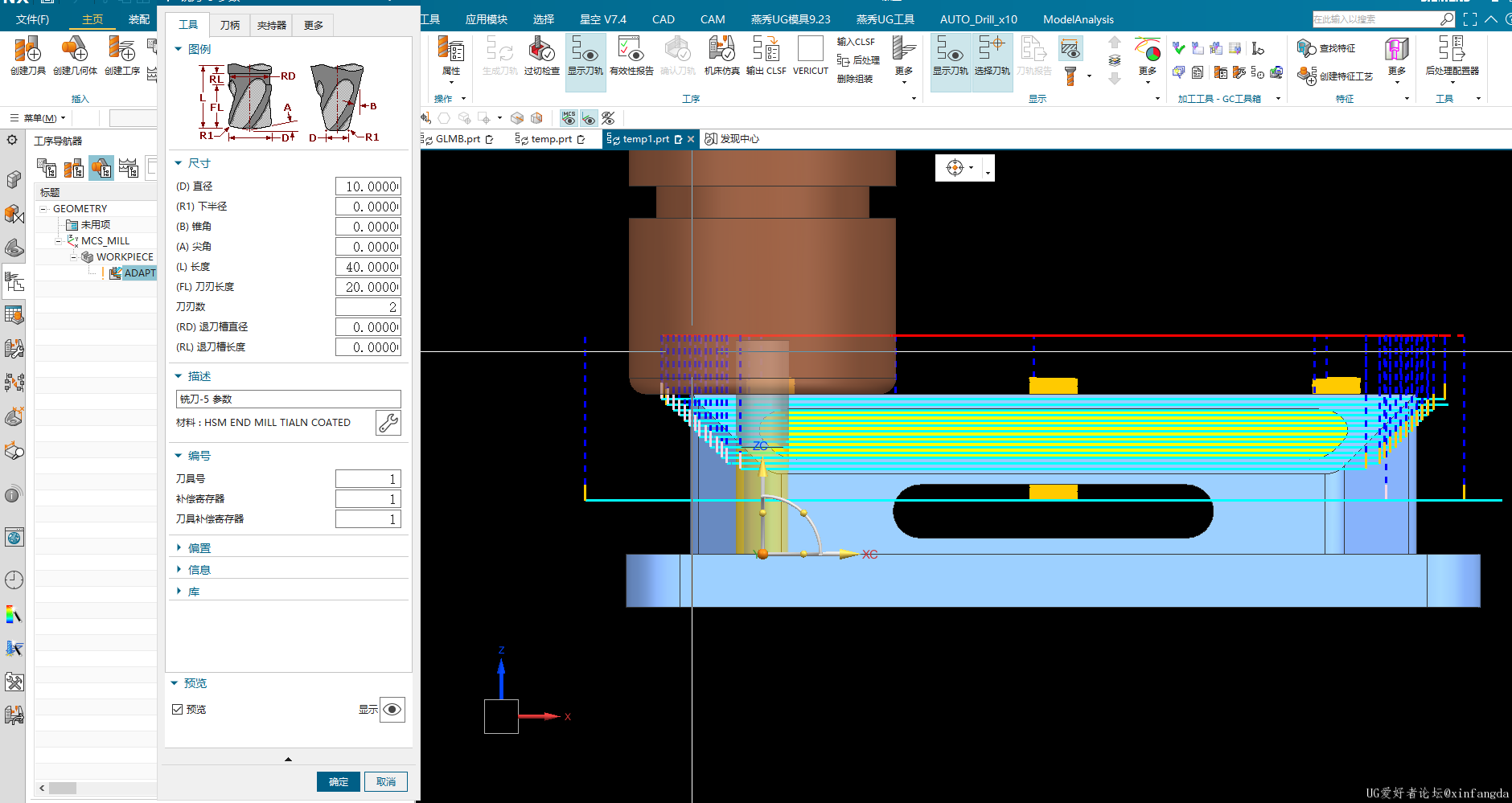Click the 刀具号 tool number field
The height and width of the screenshot is (803, 1512).
(368, 479)
